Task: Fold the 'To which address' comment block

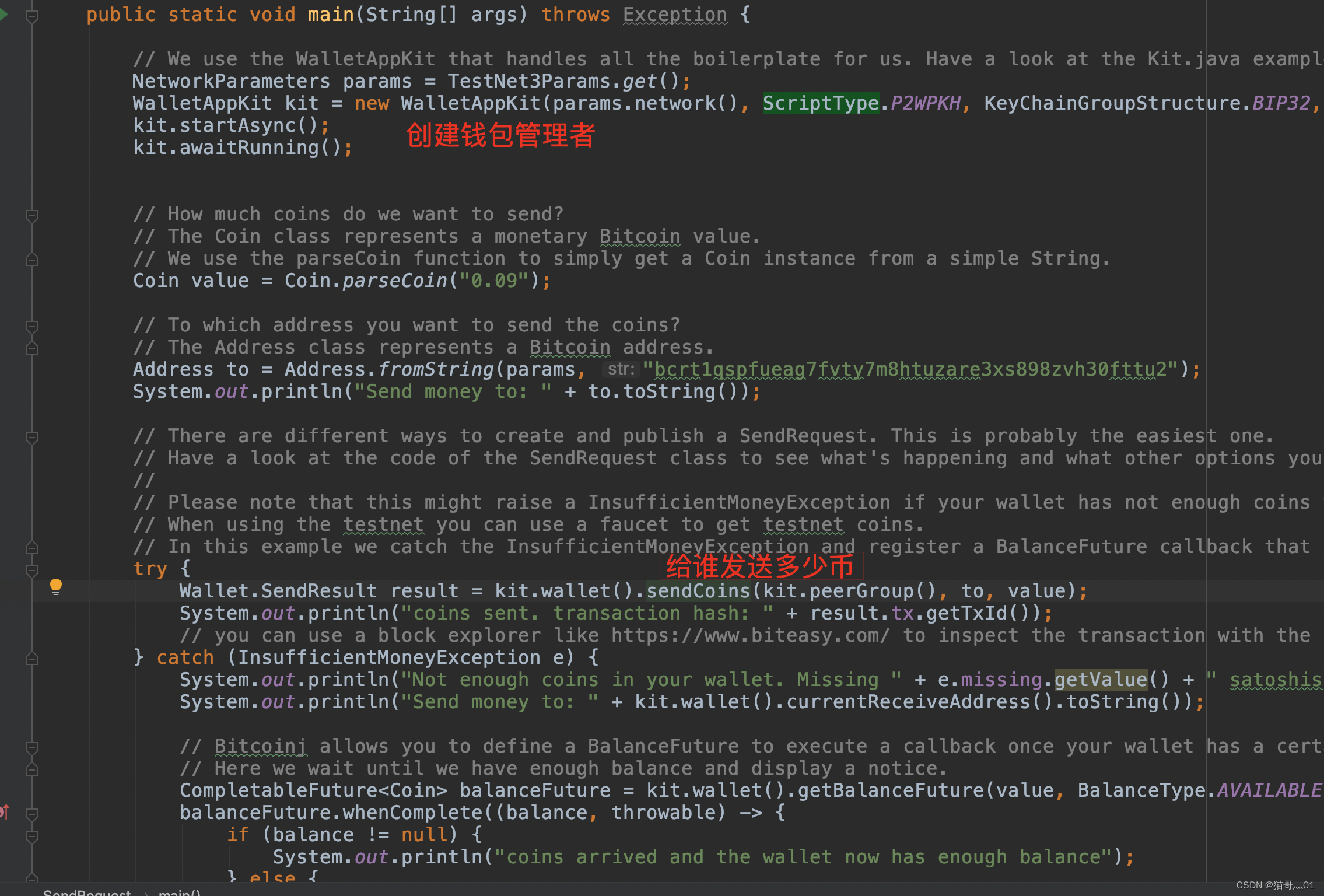Action: [32, 326]
